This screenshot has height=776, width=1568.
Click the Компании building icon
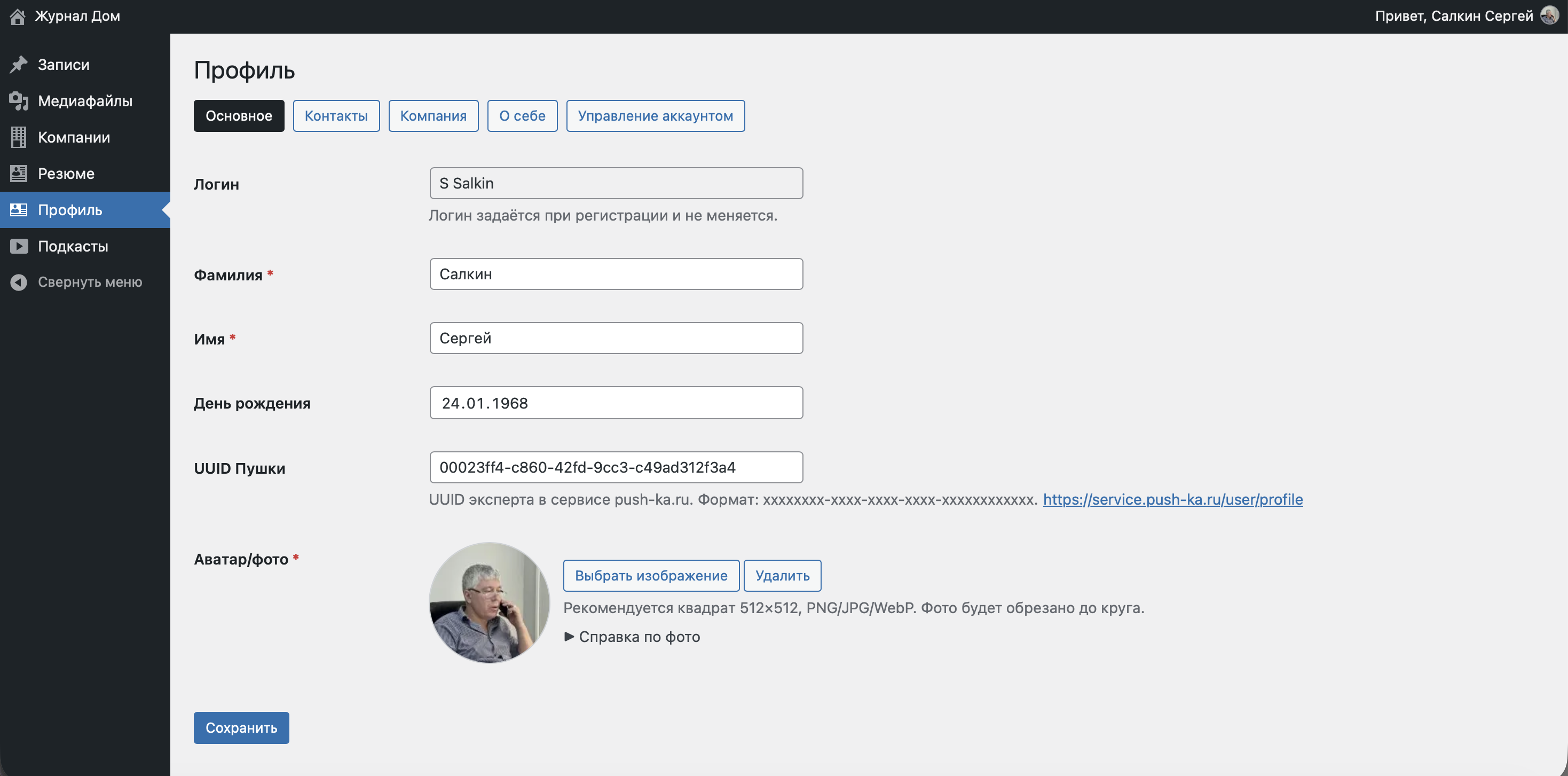tap(19, 137)
